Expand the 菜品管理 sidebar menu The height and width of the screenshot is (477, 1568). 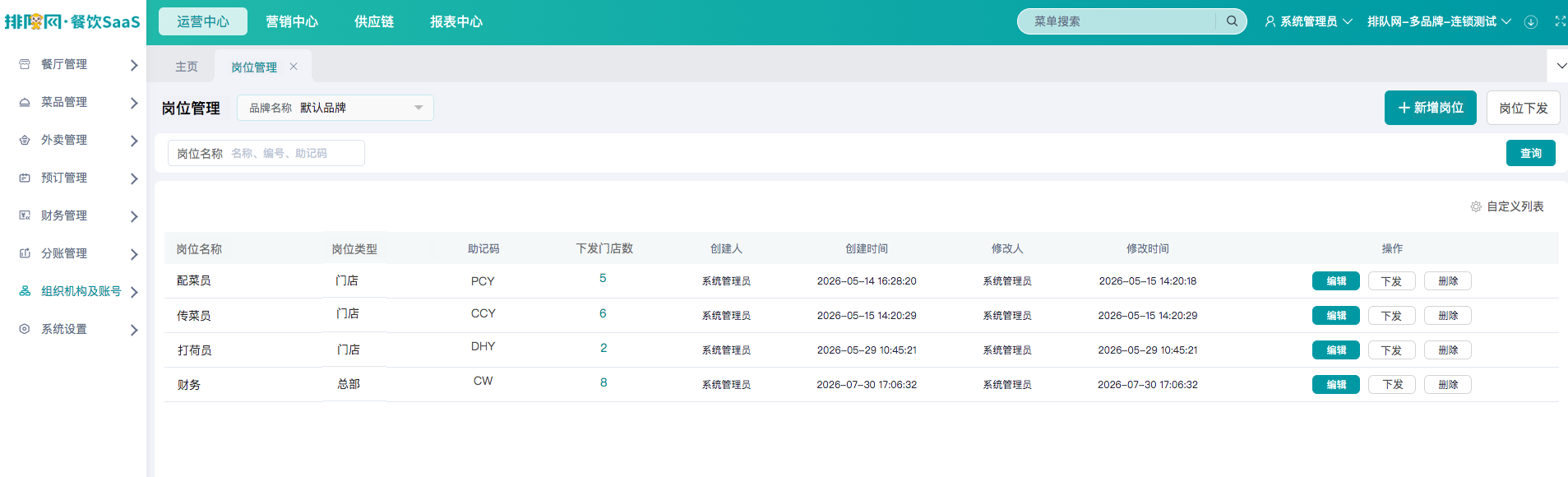[x=134, y=103]
